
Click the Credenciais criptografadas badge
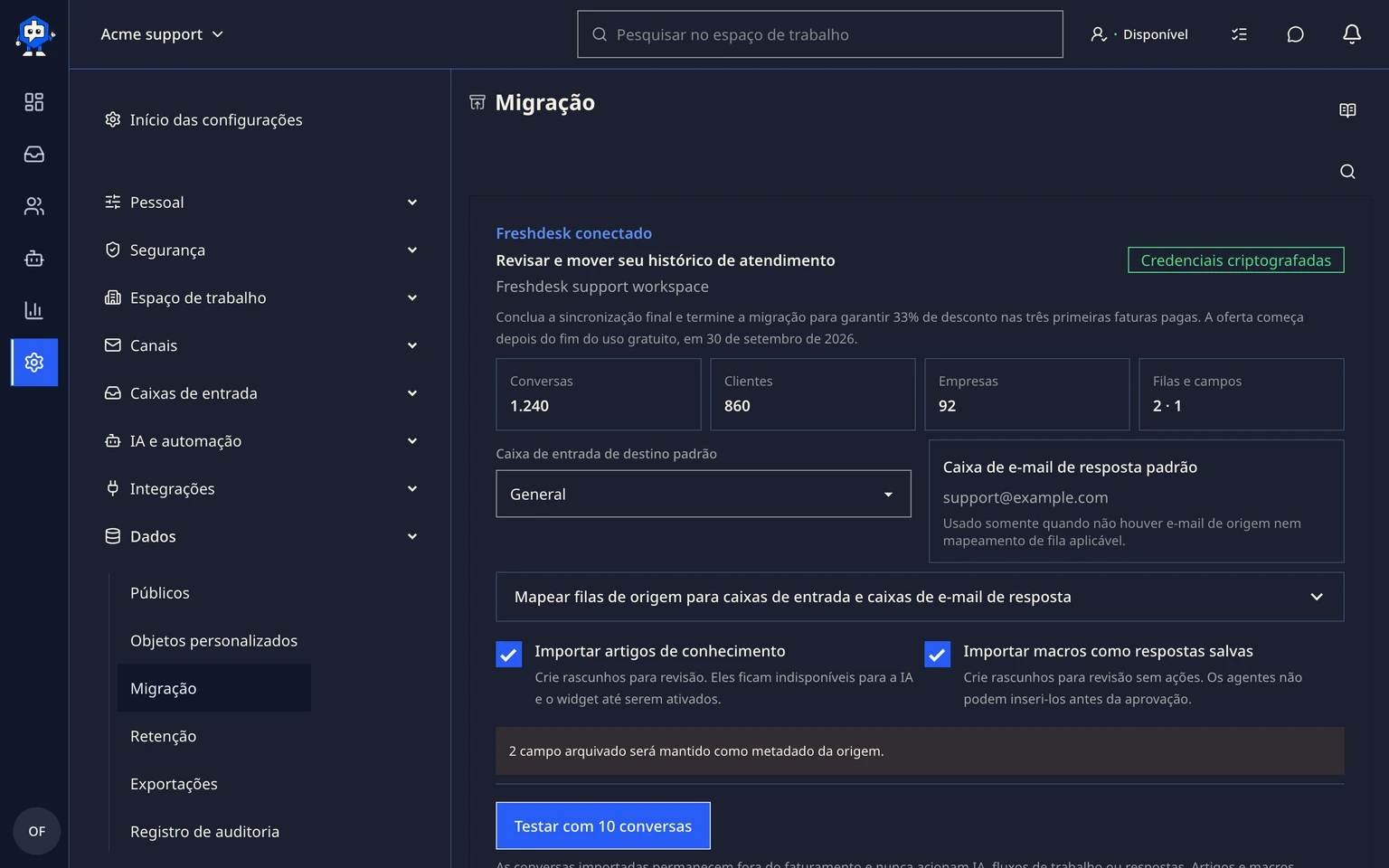[x=1236, y=260]
